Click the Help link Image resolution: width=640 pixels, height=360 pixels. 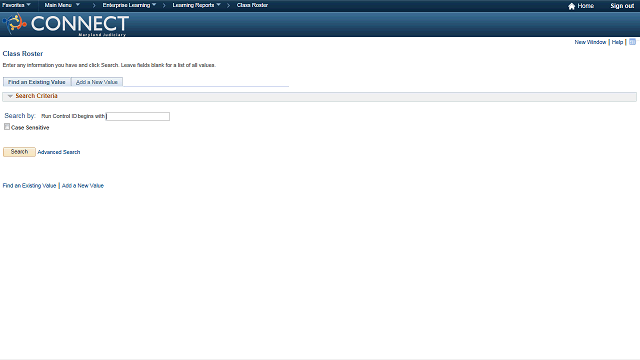[x=617, y=42]
